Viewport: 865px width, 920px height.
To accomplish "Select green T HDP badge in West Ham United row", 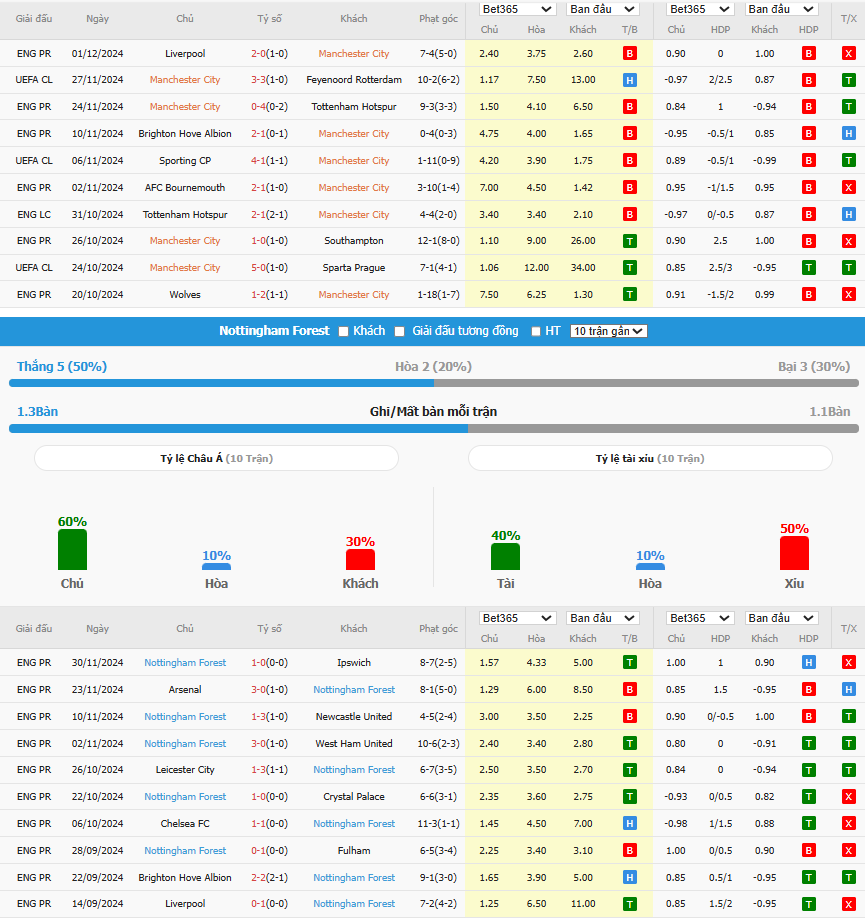I will (x=809, y=743).
